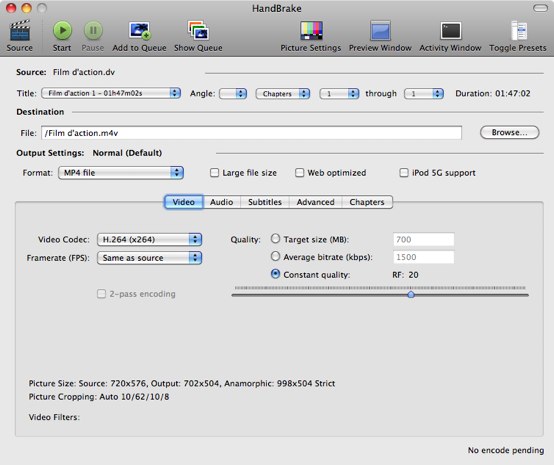Click the constant quality RF slider handle

(411, 295)
